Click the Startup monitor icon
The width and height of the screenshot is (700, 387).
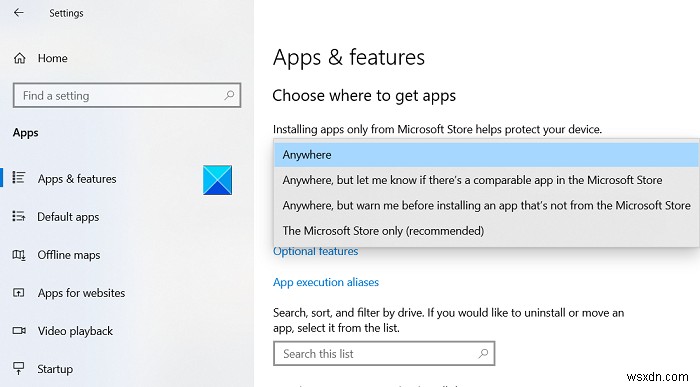(x=19, y=368)
